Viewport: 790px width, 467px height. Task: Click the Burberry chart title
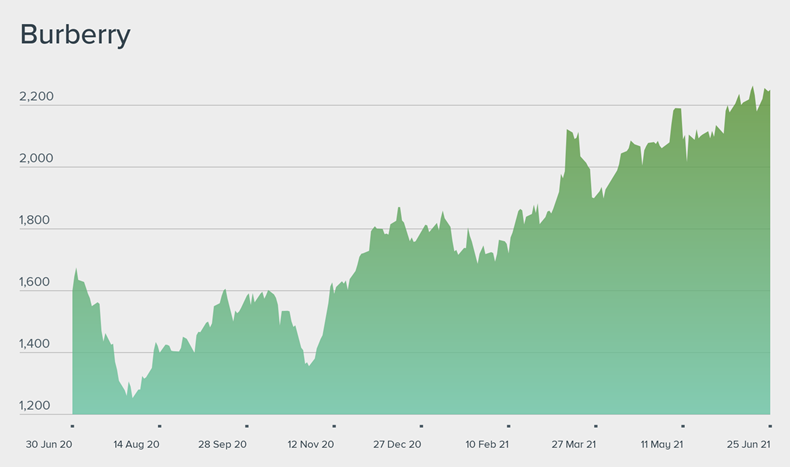(x=76, y=35)
